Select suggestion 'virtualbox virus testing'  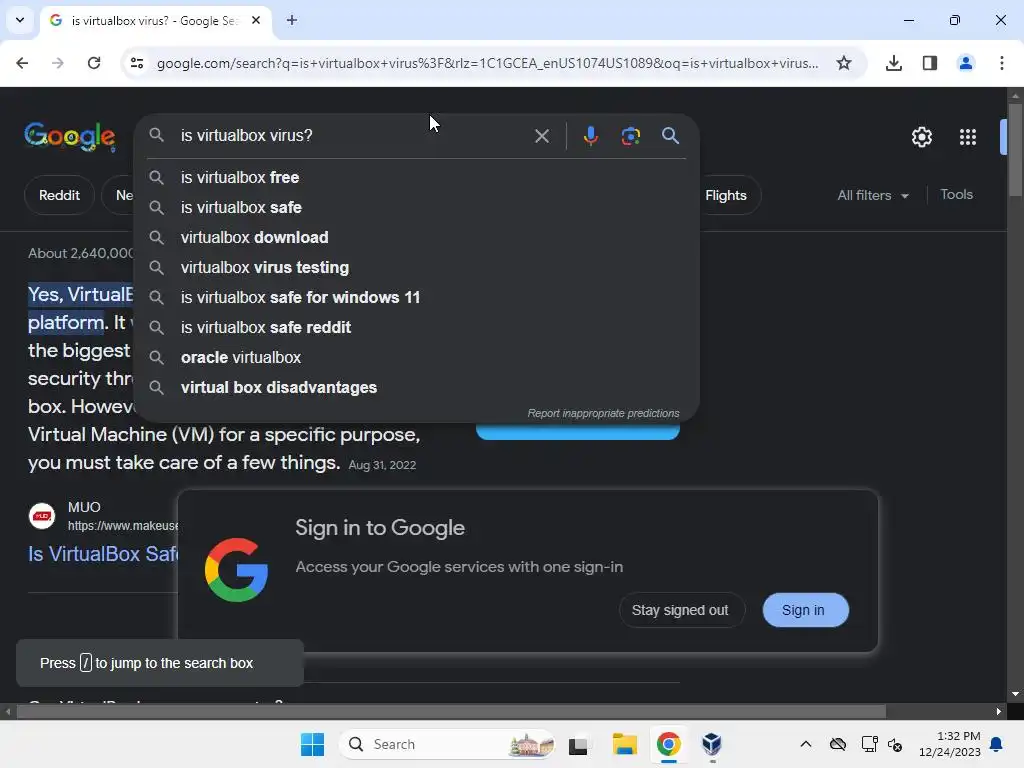click(x=416, y=268)
